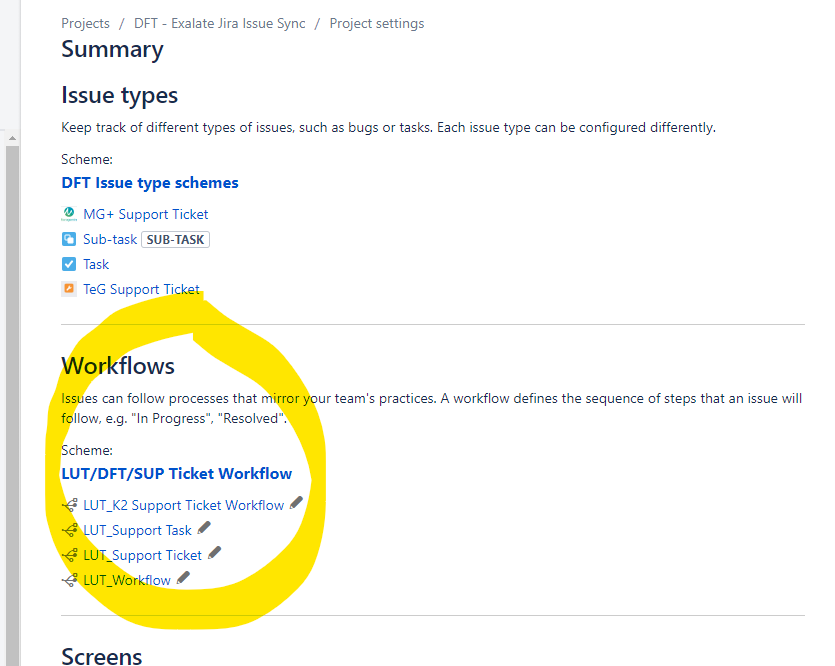
Task: Edit LUT_K2 Support Ticket Workflow pencil icon
Action: tap(296, 503)
